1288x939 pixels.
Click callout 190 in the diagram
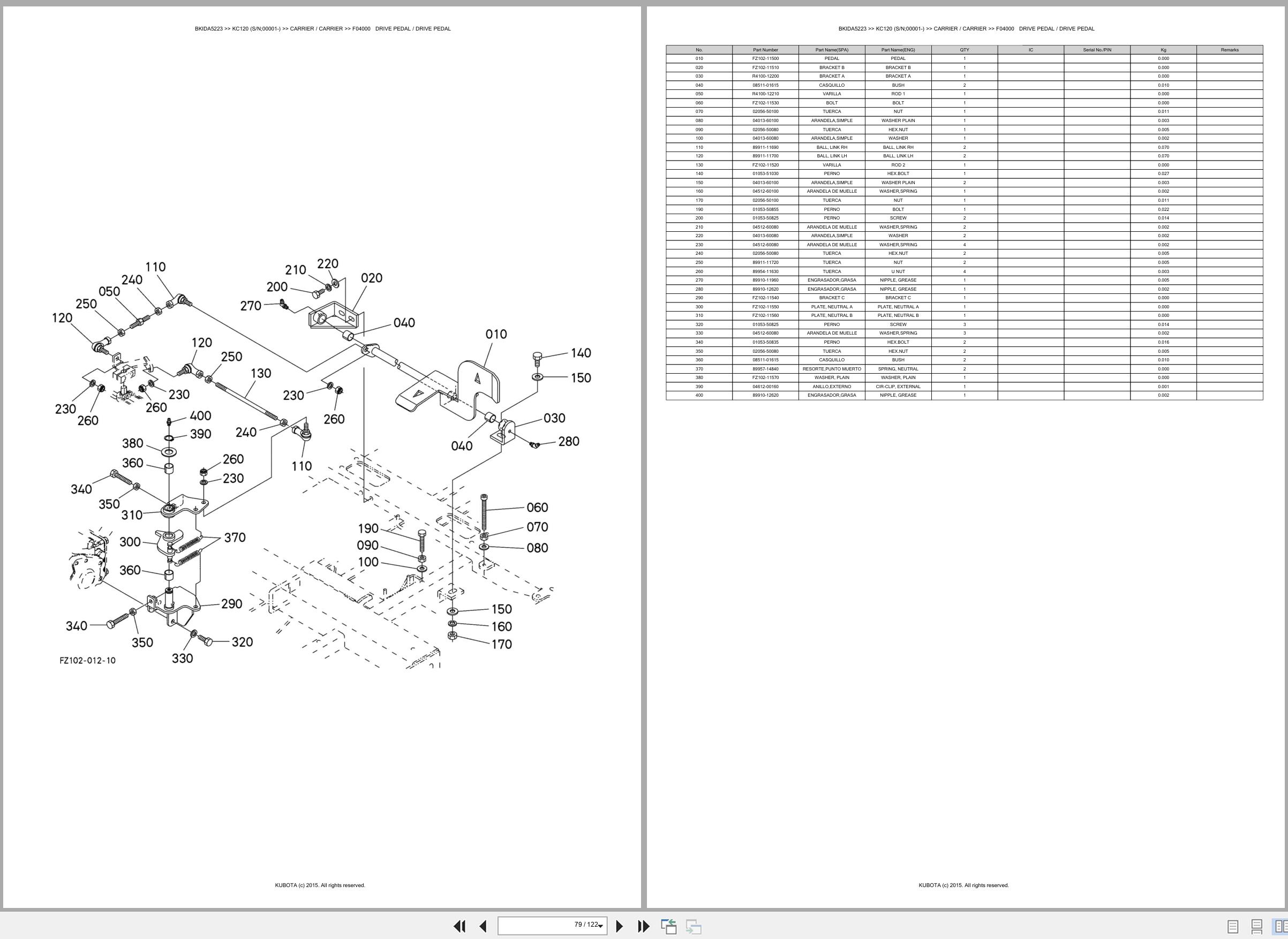point(368,528)
